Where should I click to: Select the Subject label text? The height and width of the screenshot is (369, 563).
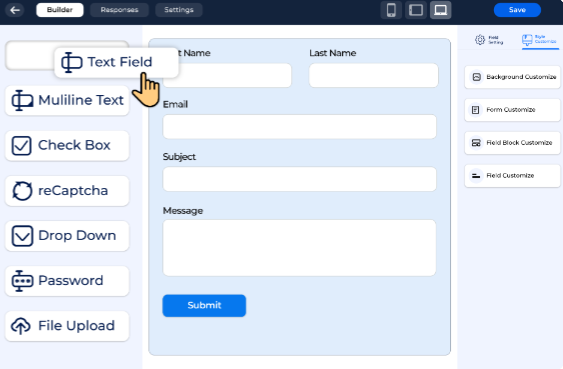(179, 157)
